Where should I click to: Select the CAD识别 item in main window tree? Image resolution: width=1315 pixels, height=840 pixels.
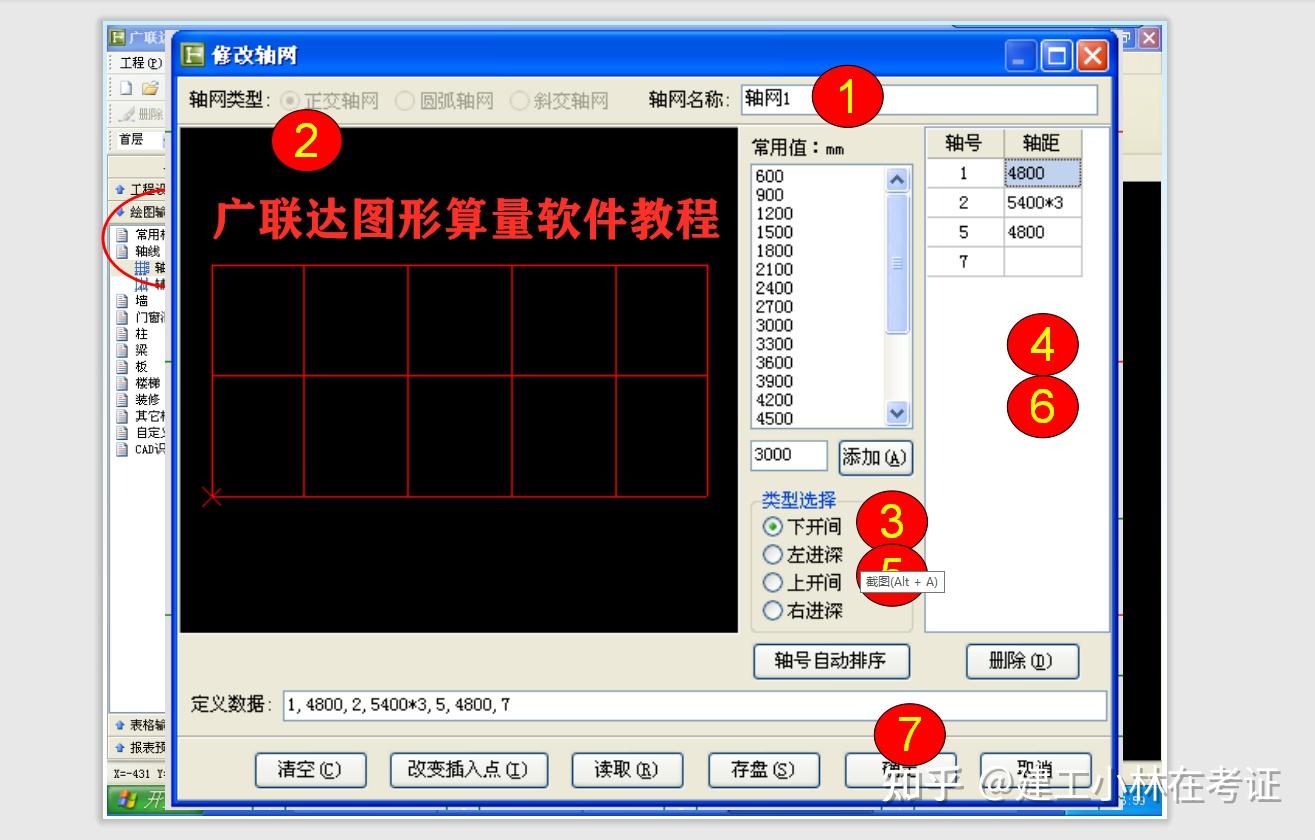[x=150, y=449]
